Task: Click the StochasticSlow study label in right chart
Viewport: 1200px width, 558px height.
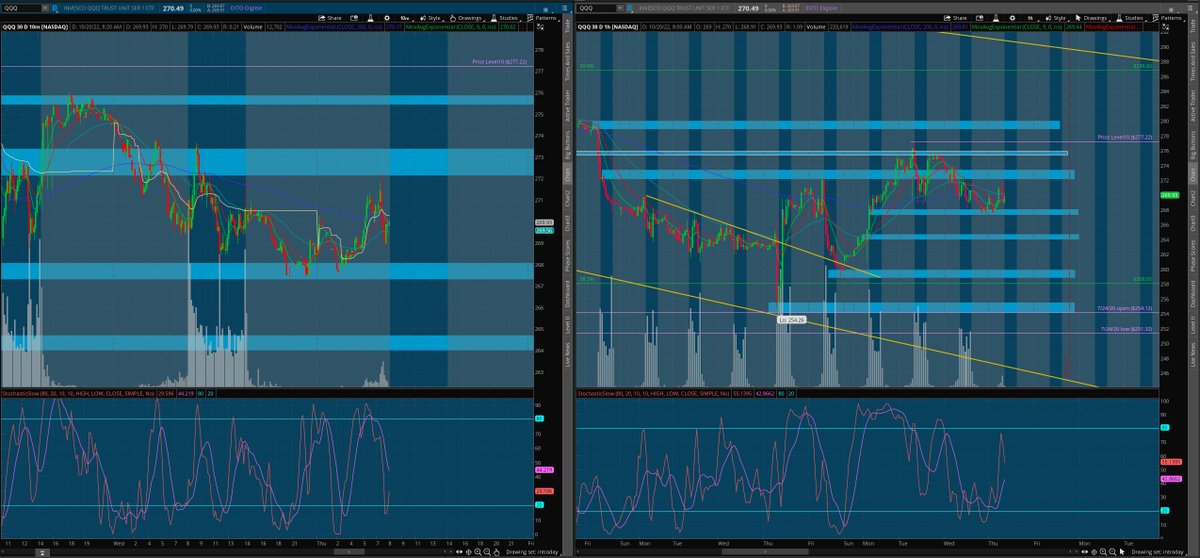Action: (x=655, y=395)
